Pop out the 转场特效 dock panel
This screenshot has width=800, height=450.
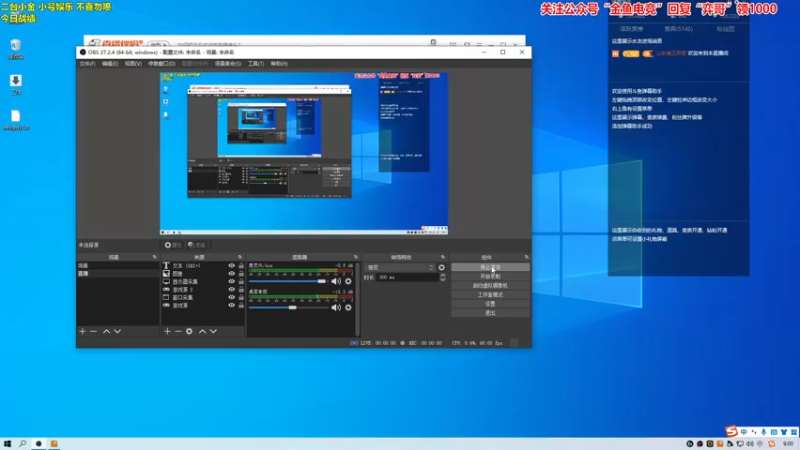click(x=442, y=257)
